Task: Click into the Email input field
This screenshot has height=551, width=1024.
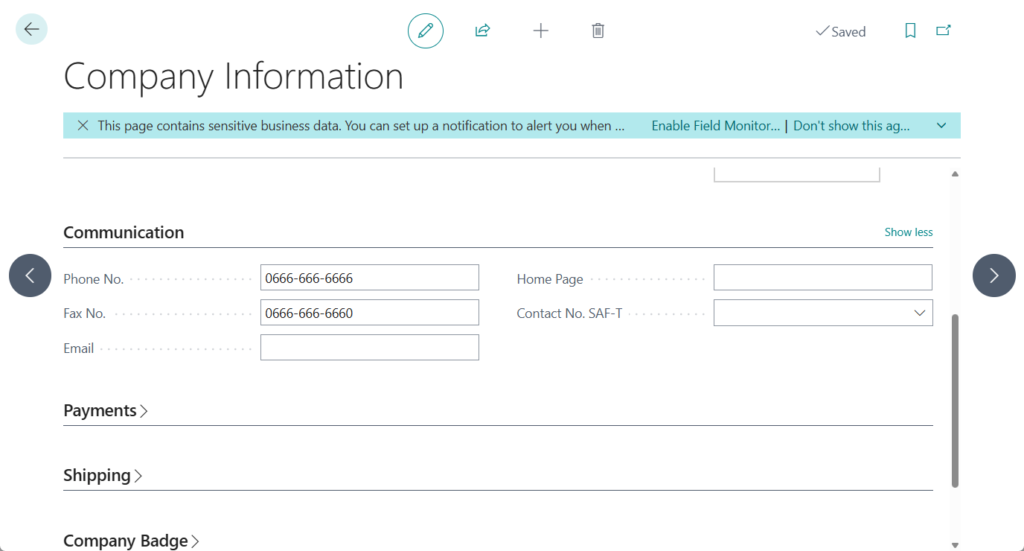Action: click(369, 348)
